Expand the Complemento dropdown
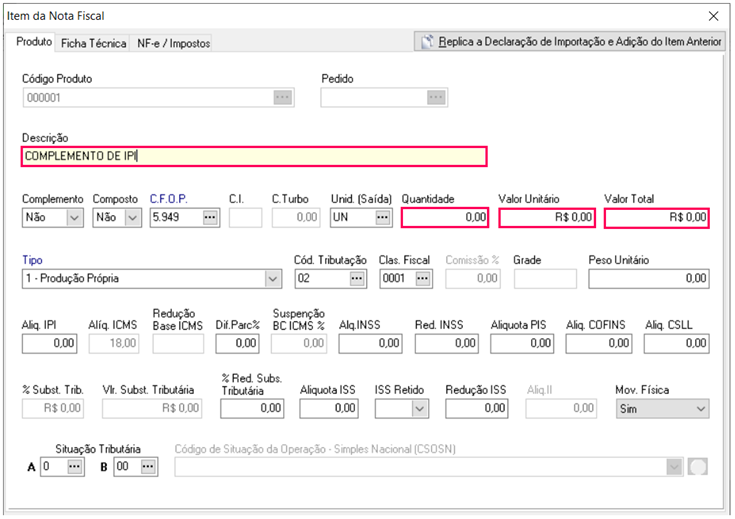735x519 pixels. click(x=74, y=217)
